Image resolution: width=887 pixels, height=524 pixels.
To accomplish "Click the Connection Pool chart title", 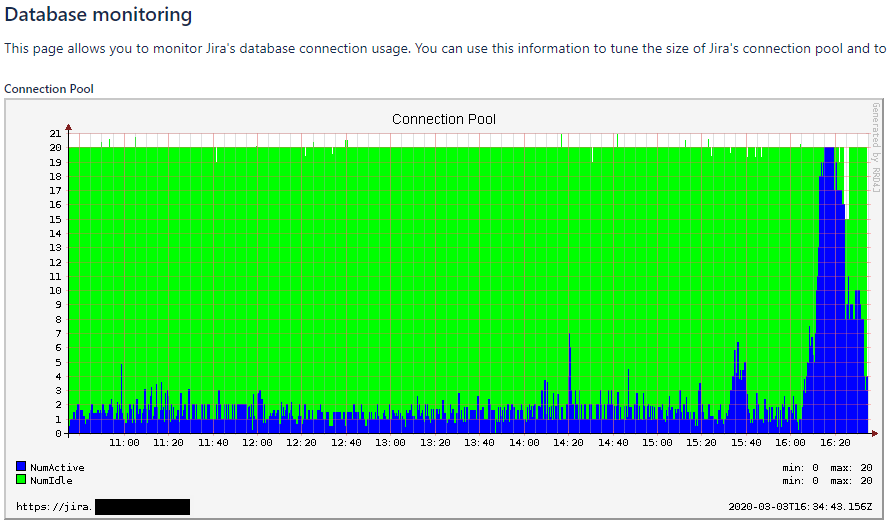I will tap(444, 119).
